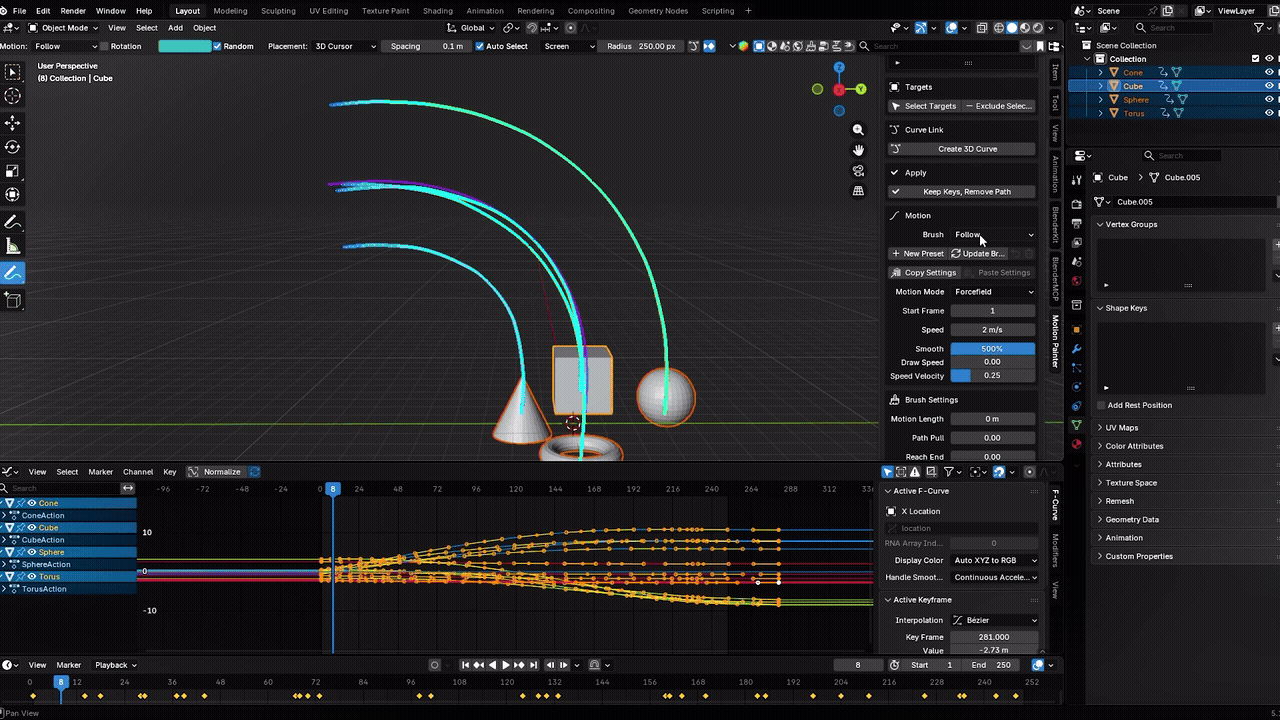1280x720 pixels.
Task: Select the Rotate tool in toolbar
Action: click(13, 147)
